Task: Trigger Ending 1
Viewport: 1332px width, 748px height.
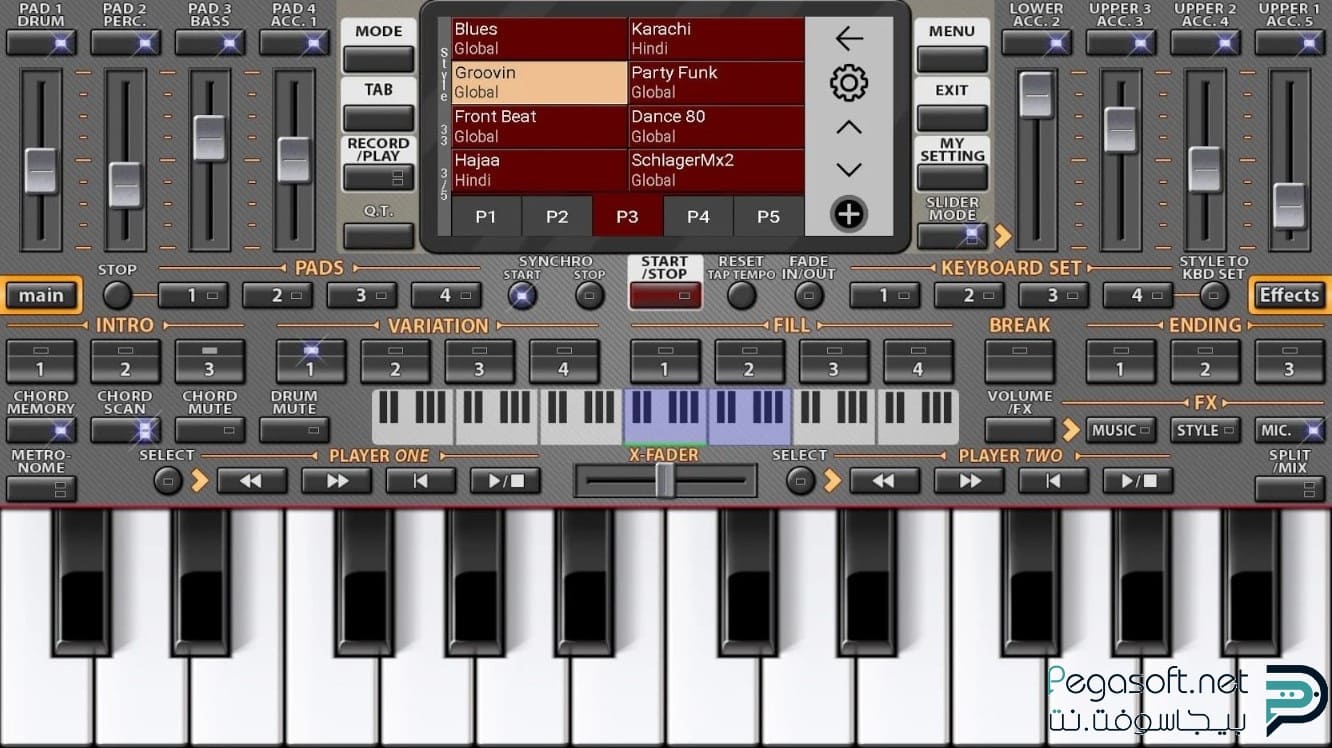Action: [x=1121, y=361]
